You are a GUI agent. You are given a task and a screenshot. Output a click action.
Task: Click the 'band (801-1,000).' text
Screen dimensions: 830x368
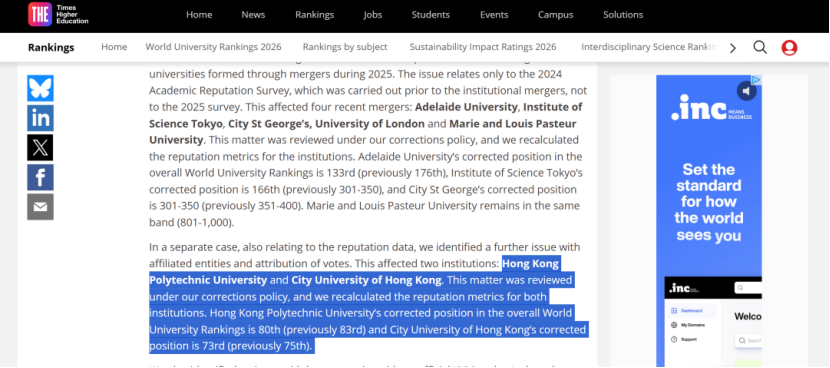(192, 222)
